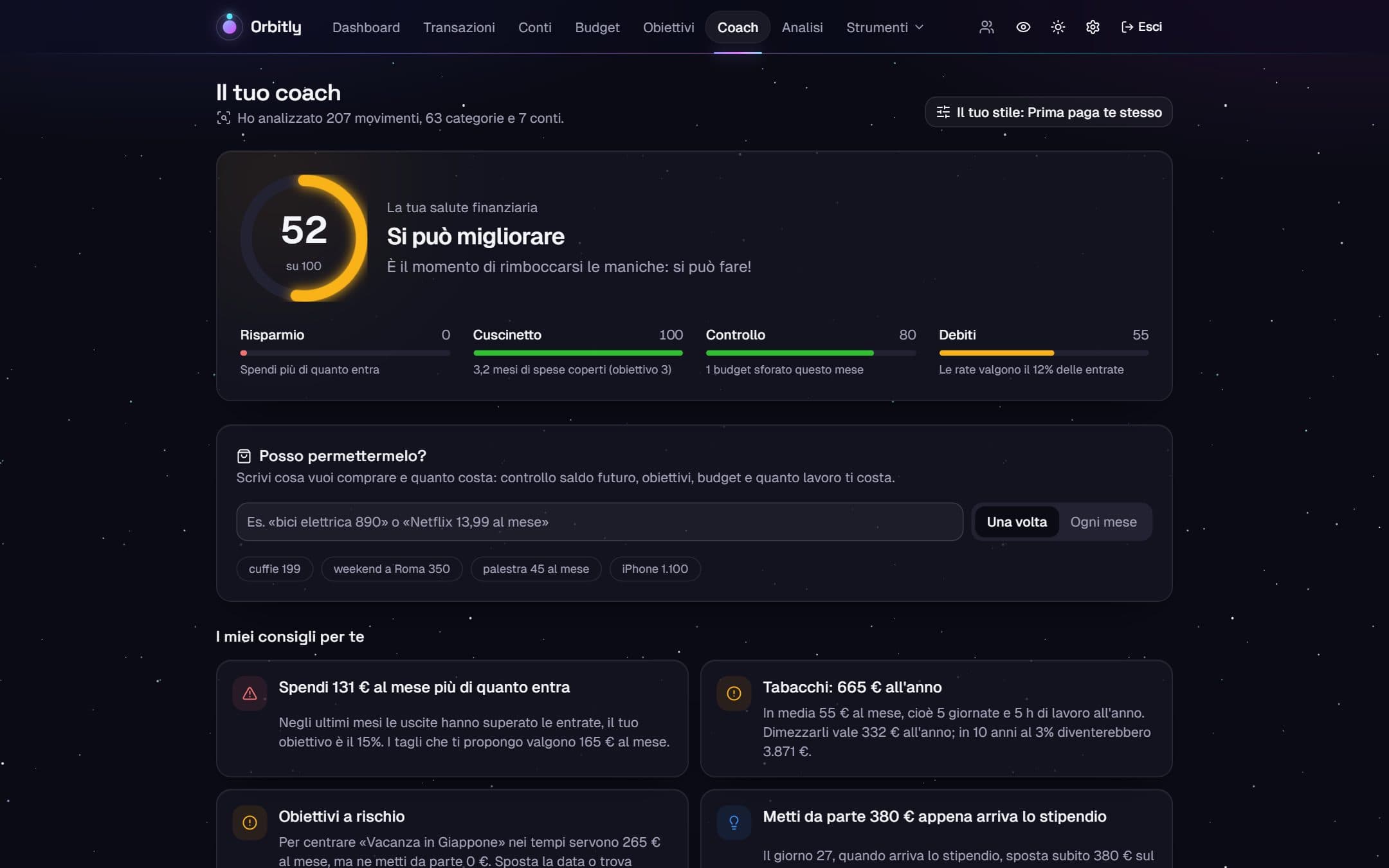Click the Risparmio progress bar
Image resolution: width=1389 pixels, height=868 pixels.
point(345,353)
